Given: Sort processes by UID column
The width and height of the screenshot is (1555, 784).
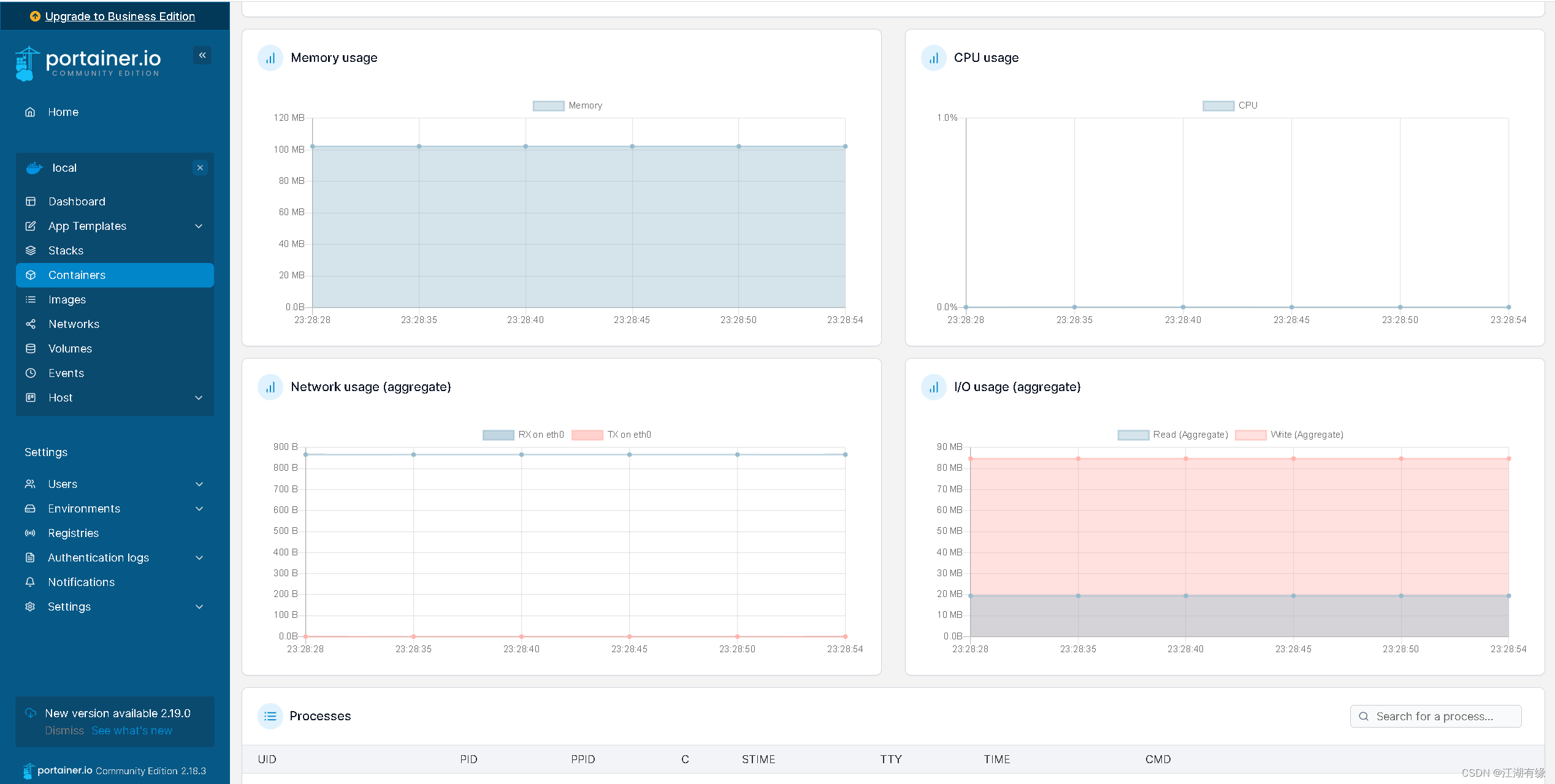Looking at the screenshot, I should [x=267, y=759].
